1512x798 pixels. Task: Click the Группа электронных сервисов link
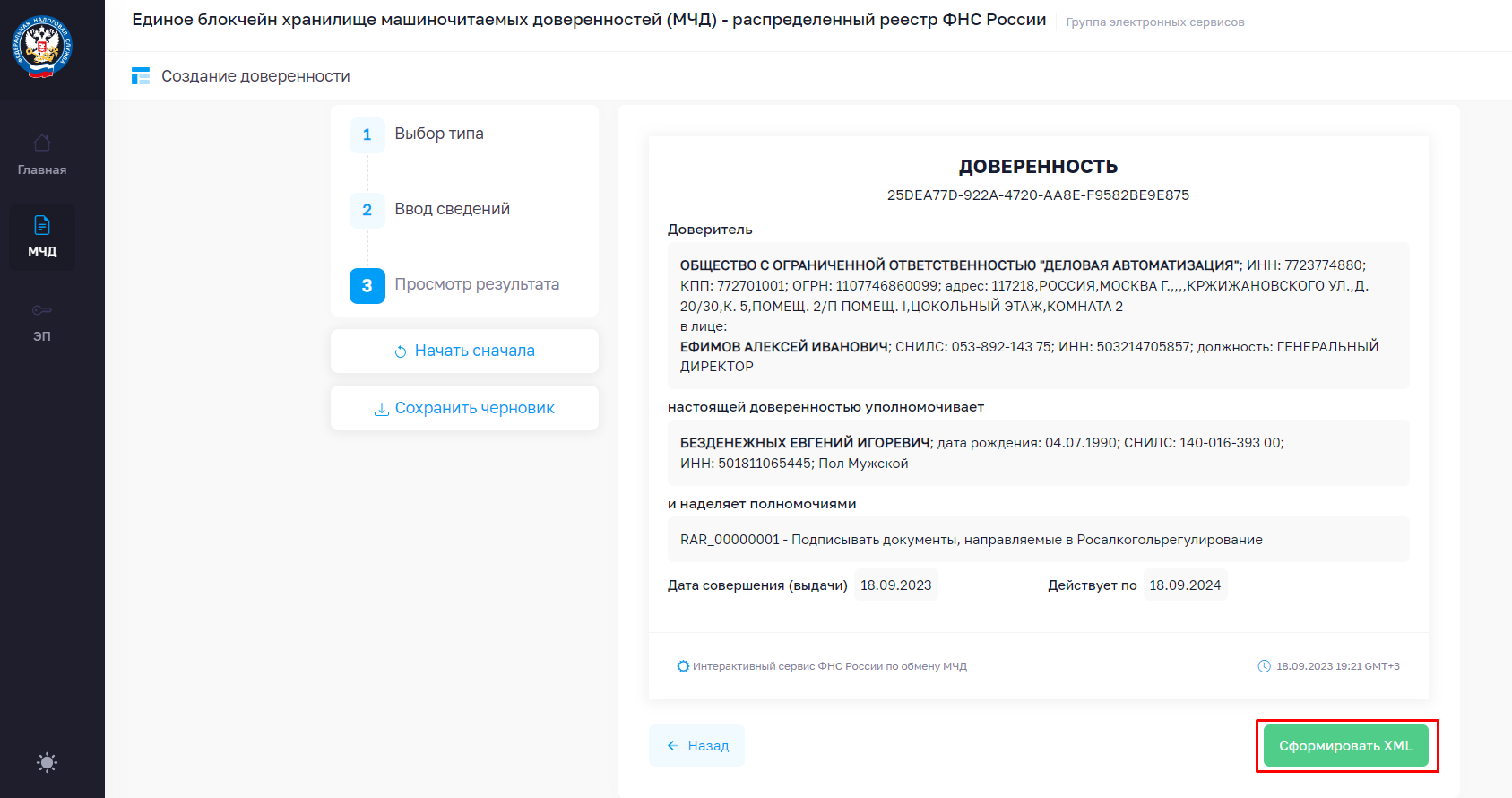click(x=1155, y=22)
